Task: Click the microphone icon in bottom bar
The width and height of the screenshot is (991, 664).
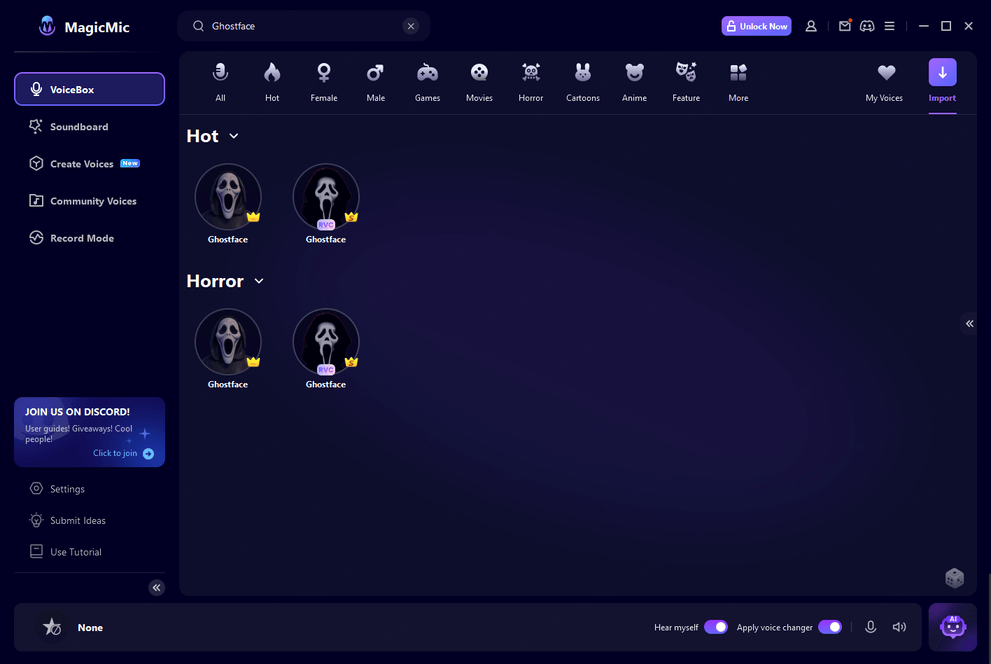Action: pos(870,627)
